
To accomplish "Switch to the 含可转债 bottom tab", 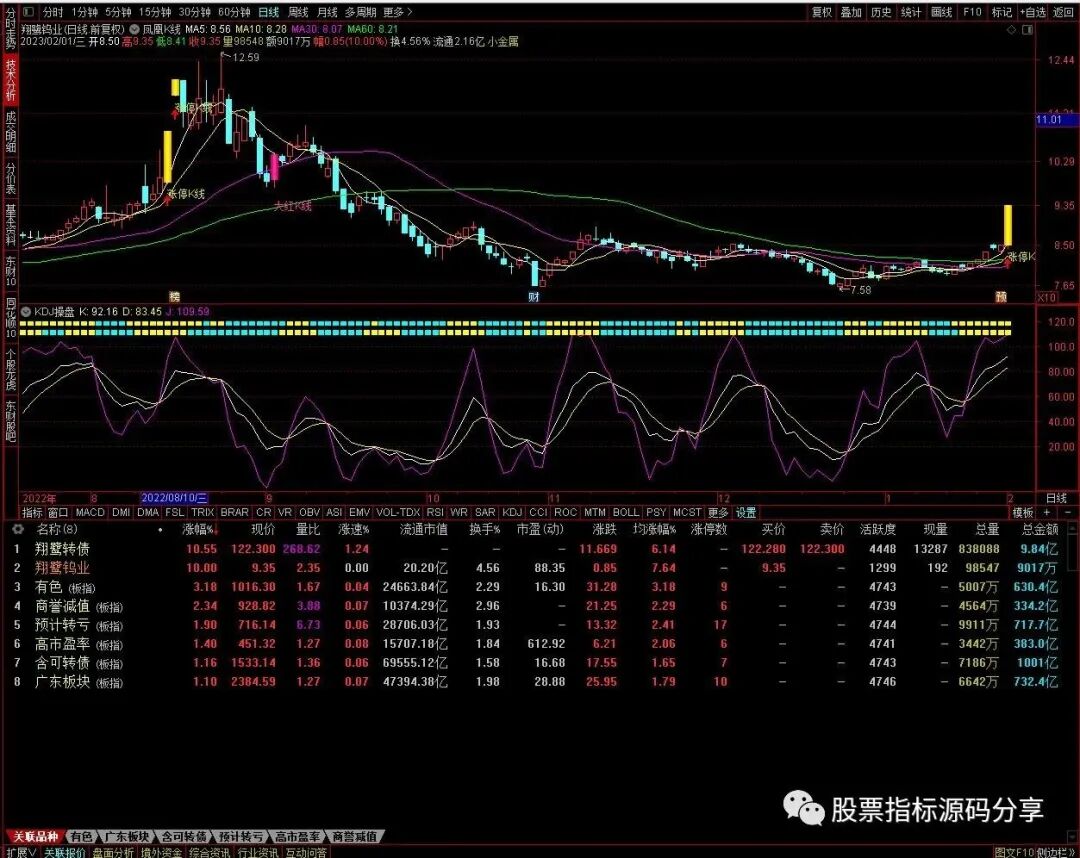I will point(184,837).
